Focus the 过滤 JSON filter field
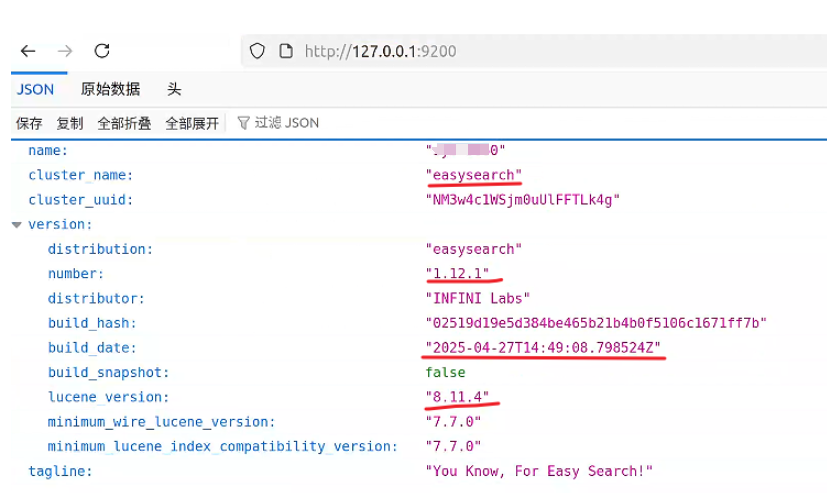The width and height of the screenshot is (827, 493). [x=290, y=123]
